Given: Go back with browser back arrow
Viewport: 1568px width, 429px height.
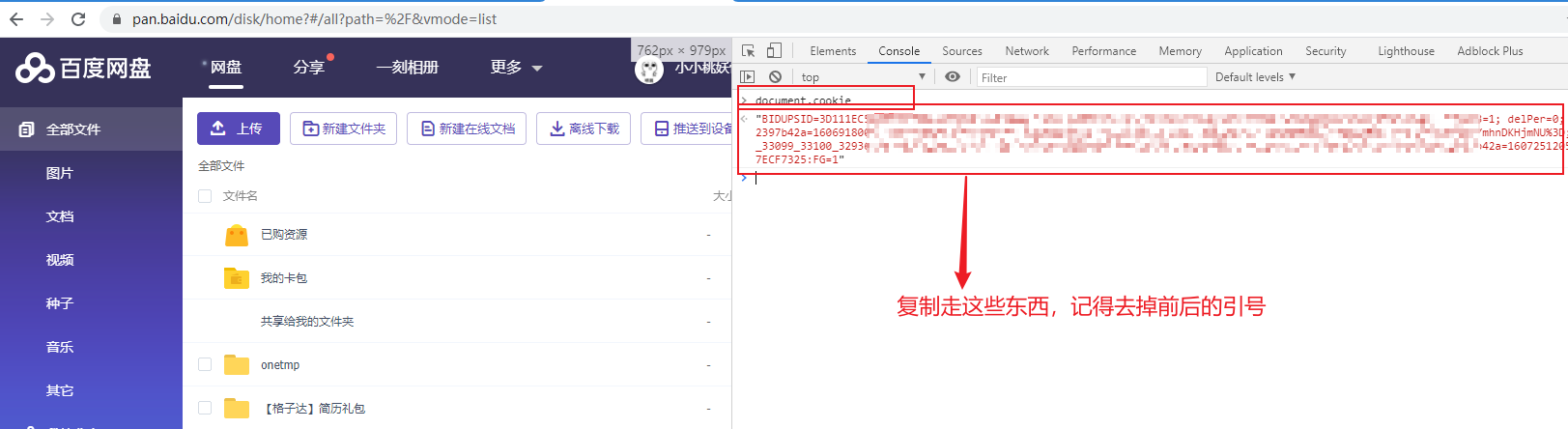Looking at the screenshot, I should point(15,18).
